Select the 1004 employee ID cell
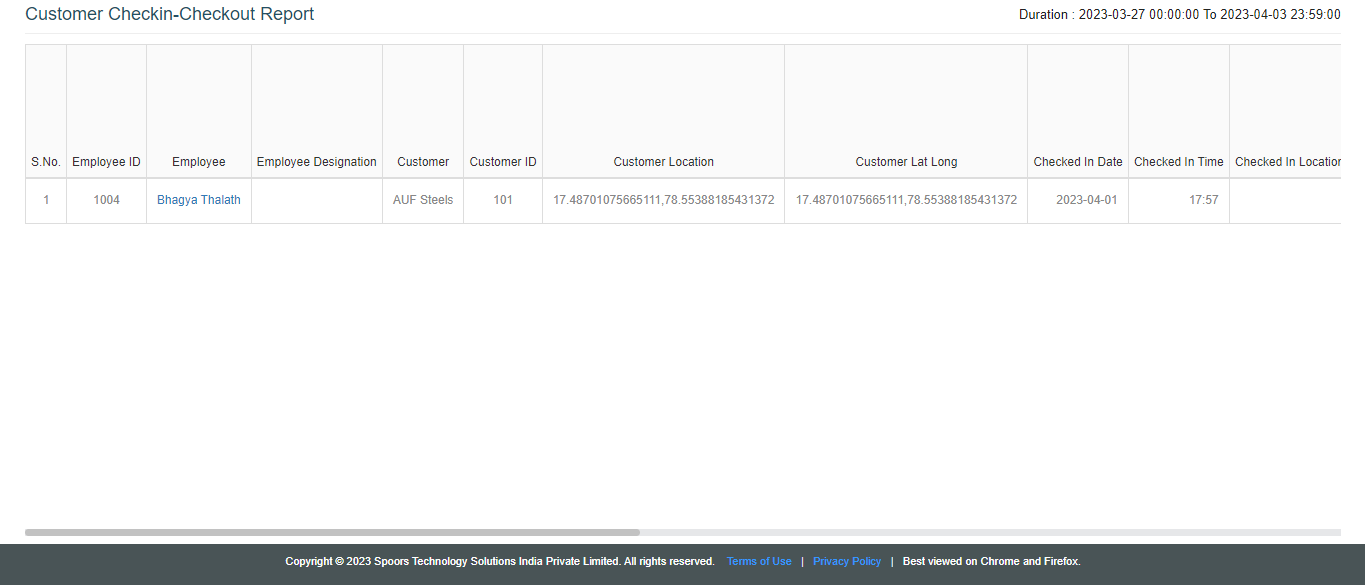 coord(106,200)
